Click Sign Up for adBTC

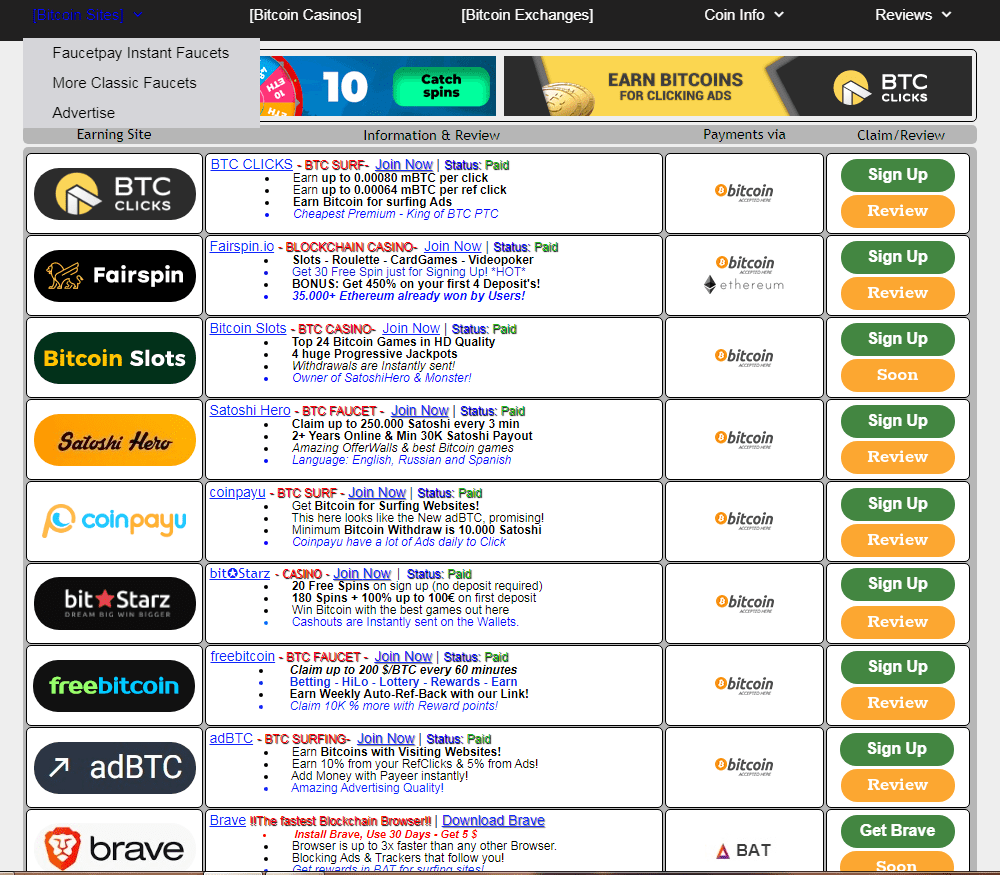[897, 749]
